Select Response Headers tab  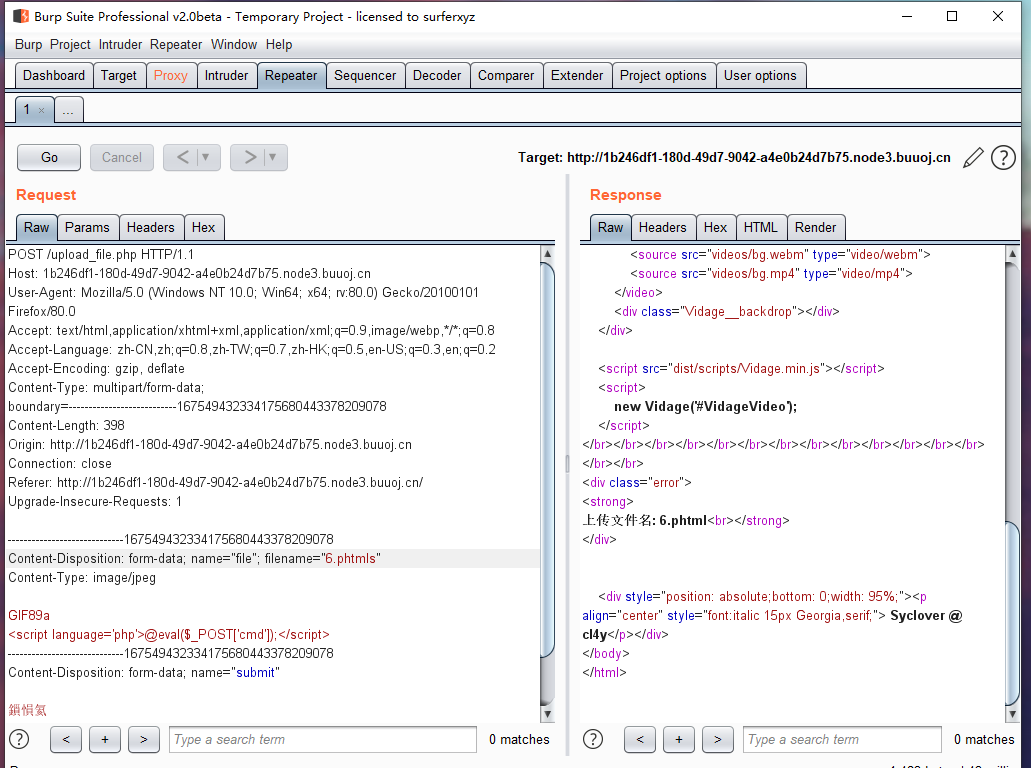pos(662,228)
